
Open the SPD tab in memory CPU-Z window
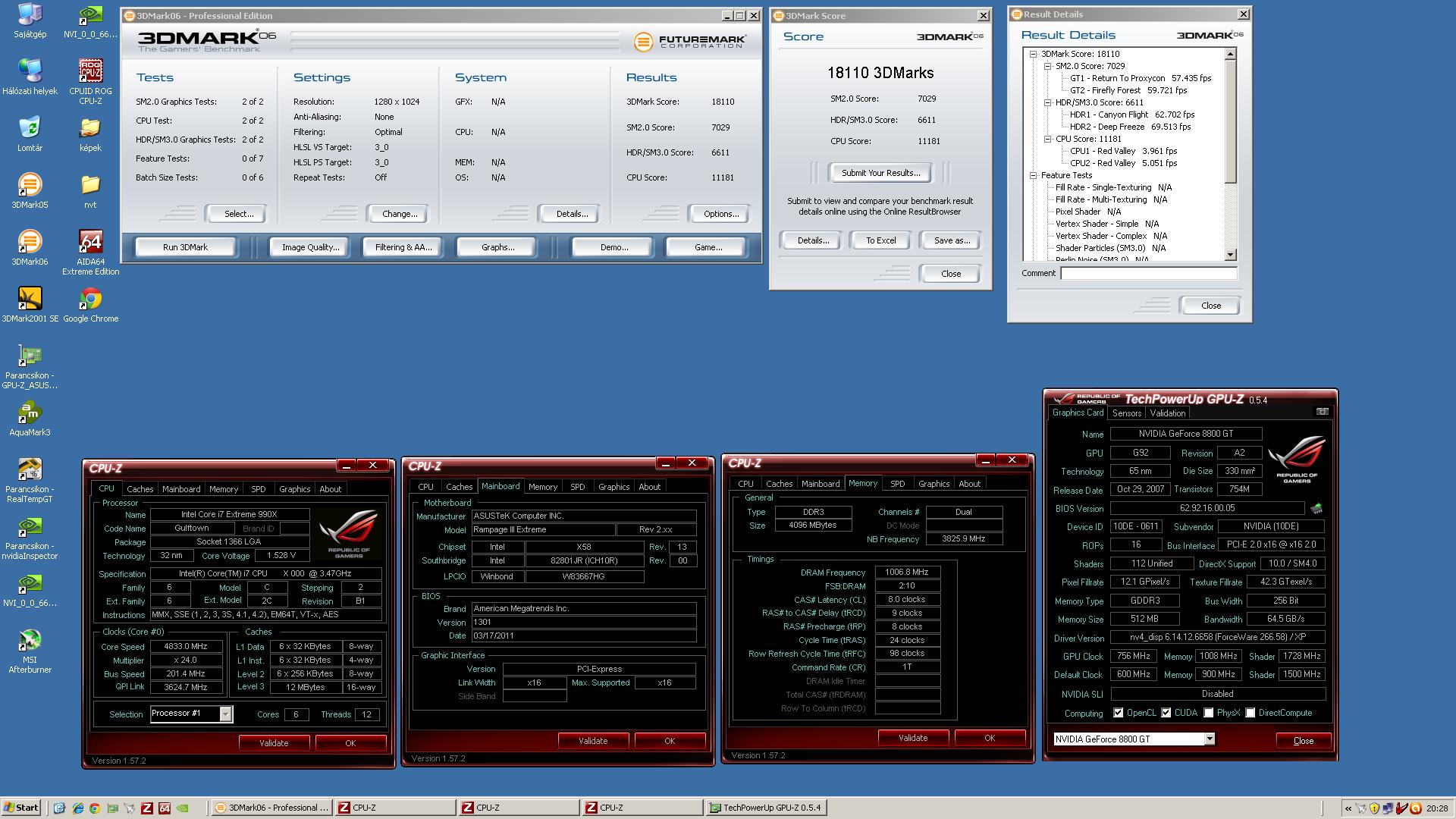[x=897, y=484]
